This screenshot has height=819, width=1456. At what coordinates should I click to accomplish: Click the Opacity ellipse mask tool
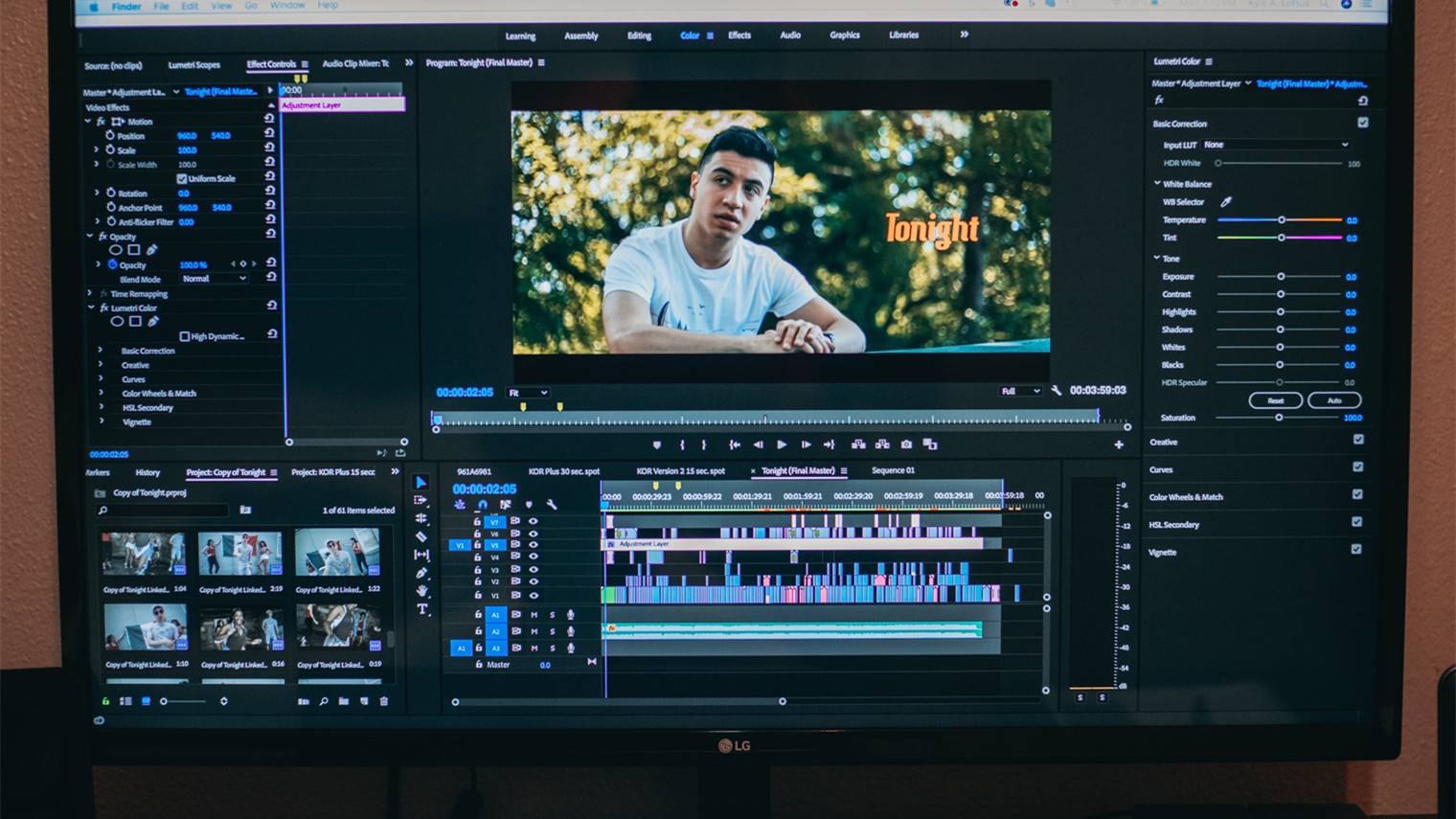[116, 250]
